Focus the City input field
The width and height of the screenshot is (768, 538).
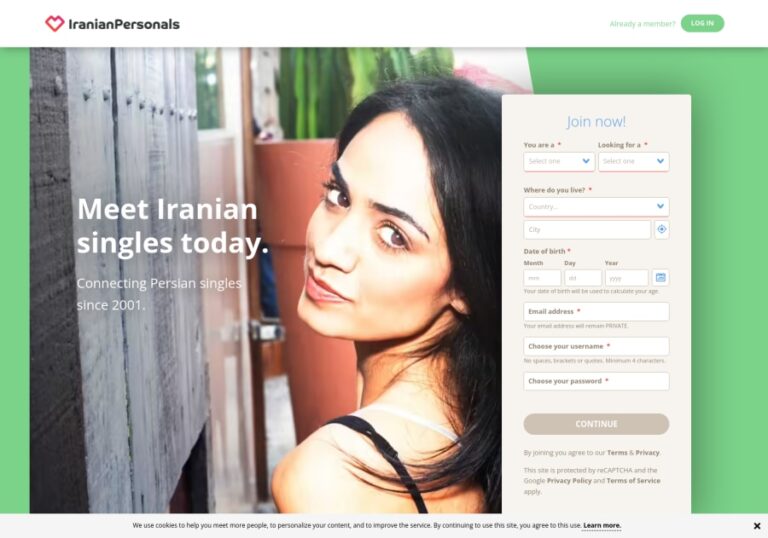[x=587, y=229]
